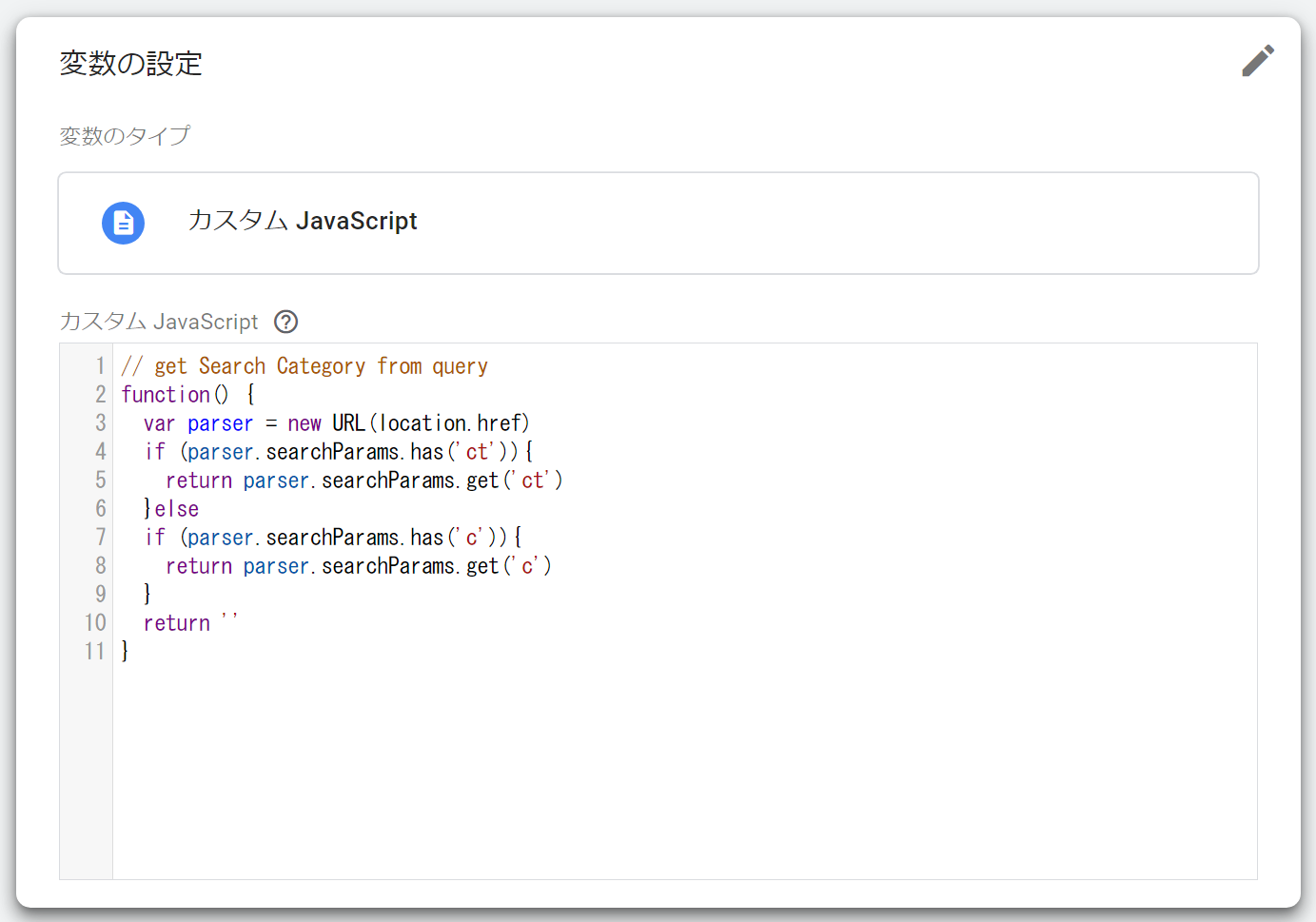Click line number 1 in the gutter
Screen dimensions: 1316x922
point(100,366)
